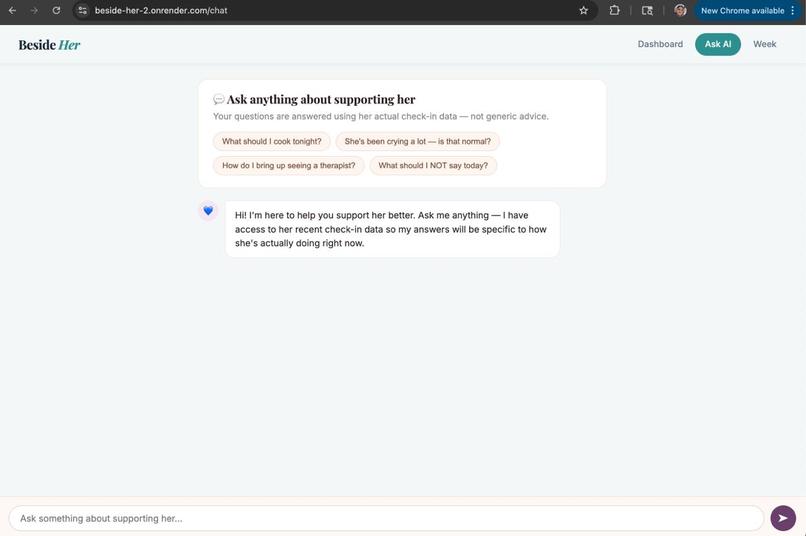Open the Chrome extensions puzzle icon
The image size is (806, 536).
(x=614, y=10)
